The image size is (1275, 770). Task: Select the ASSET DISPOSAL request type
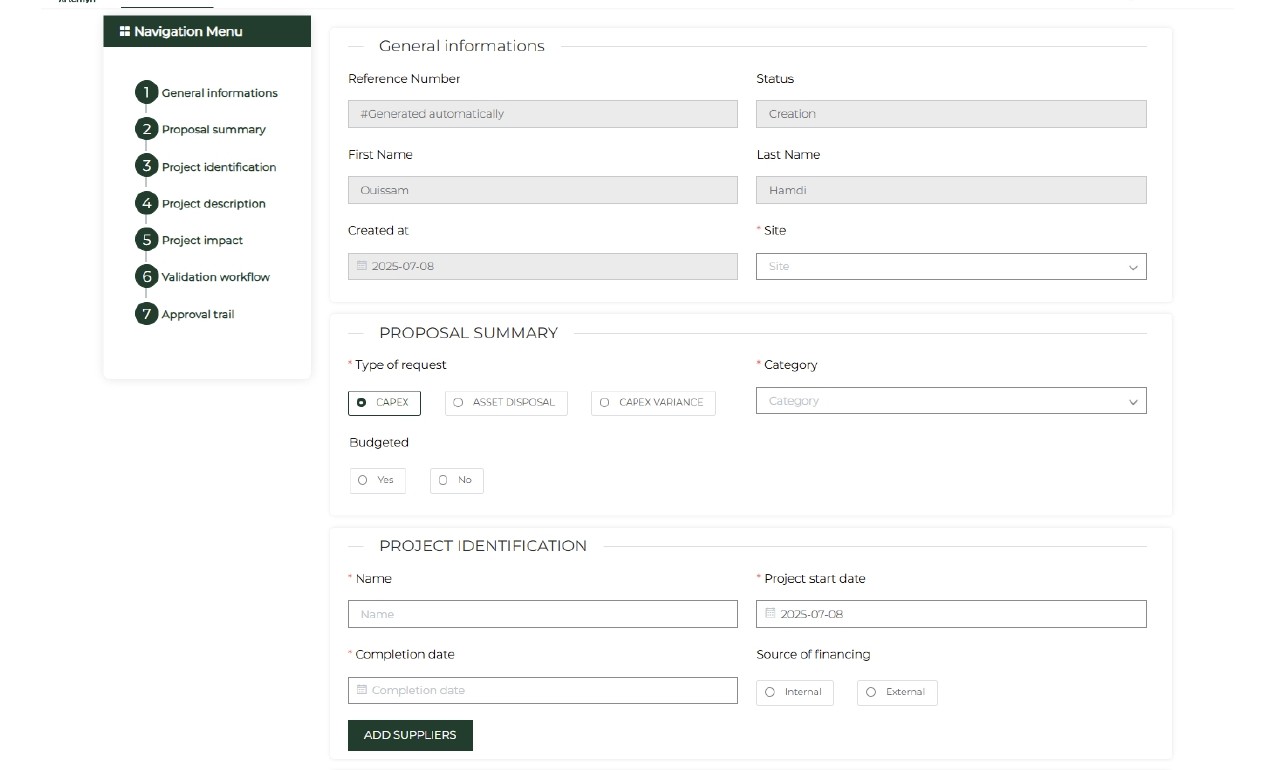coord(506,403)
